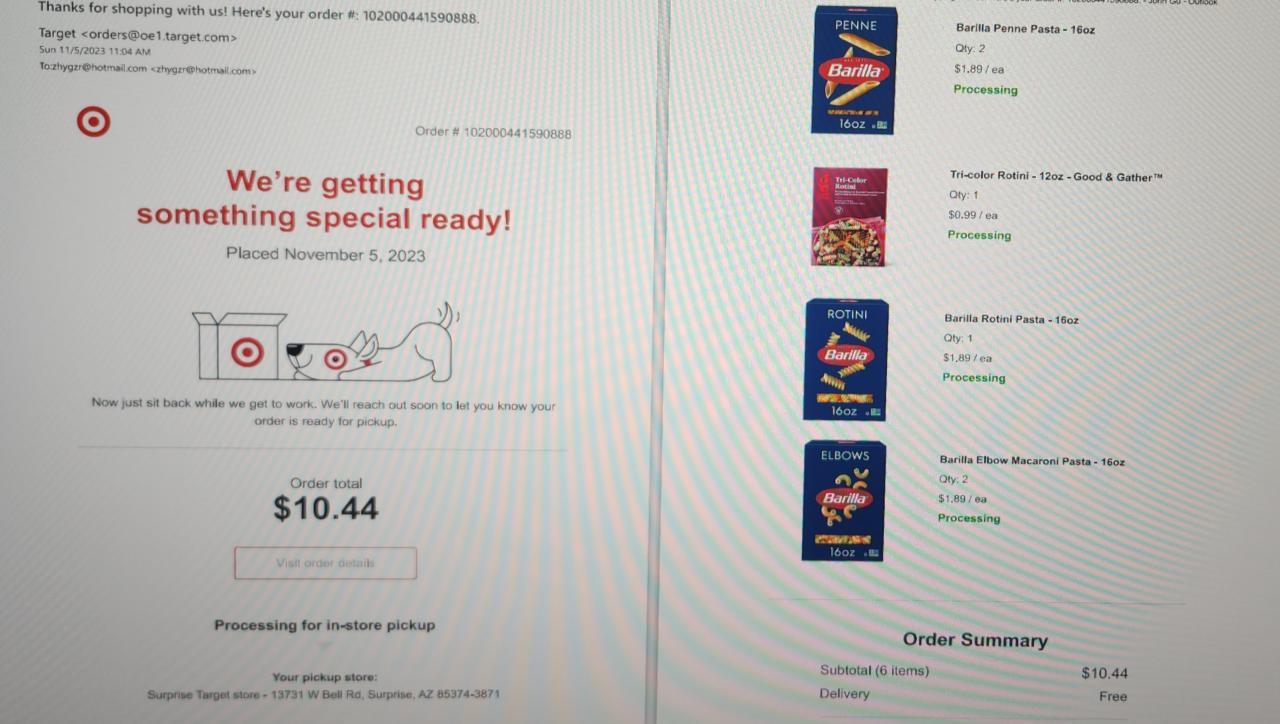Open the Barilla Elbows pasta box image

[x=844, y=500]
